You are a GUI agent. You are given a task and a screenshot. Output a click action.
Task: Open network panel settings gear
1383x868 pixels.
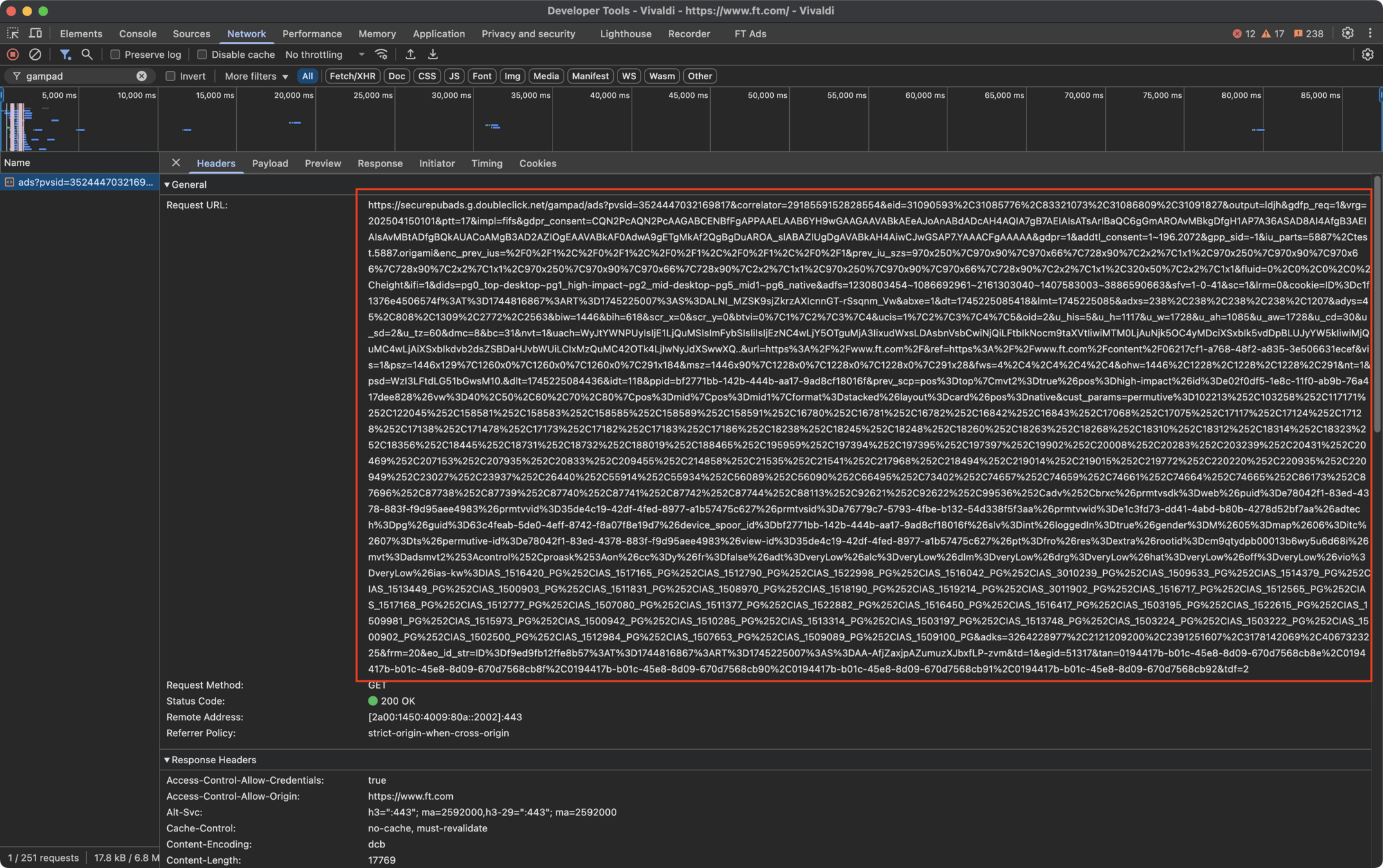click(x=1368, y=55)
